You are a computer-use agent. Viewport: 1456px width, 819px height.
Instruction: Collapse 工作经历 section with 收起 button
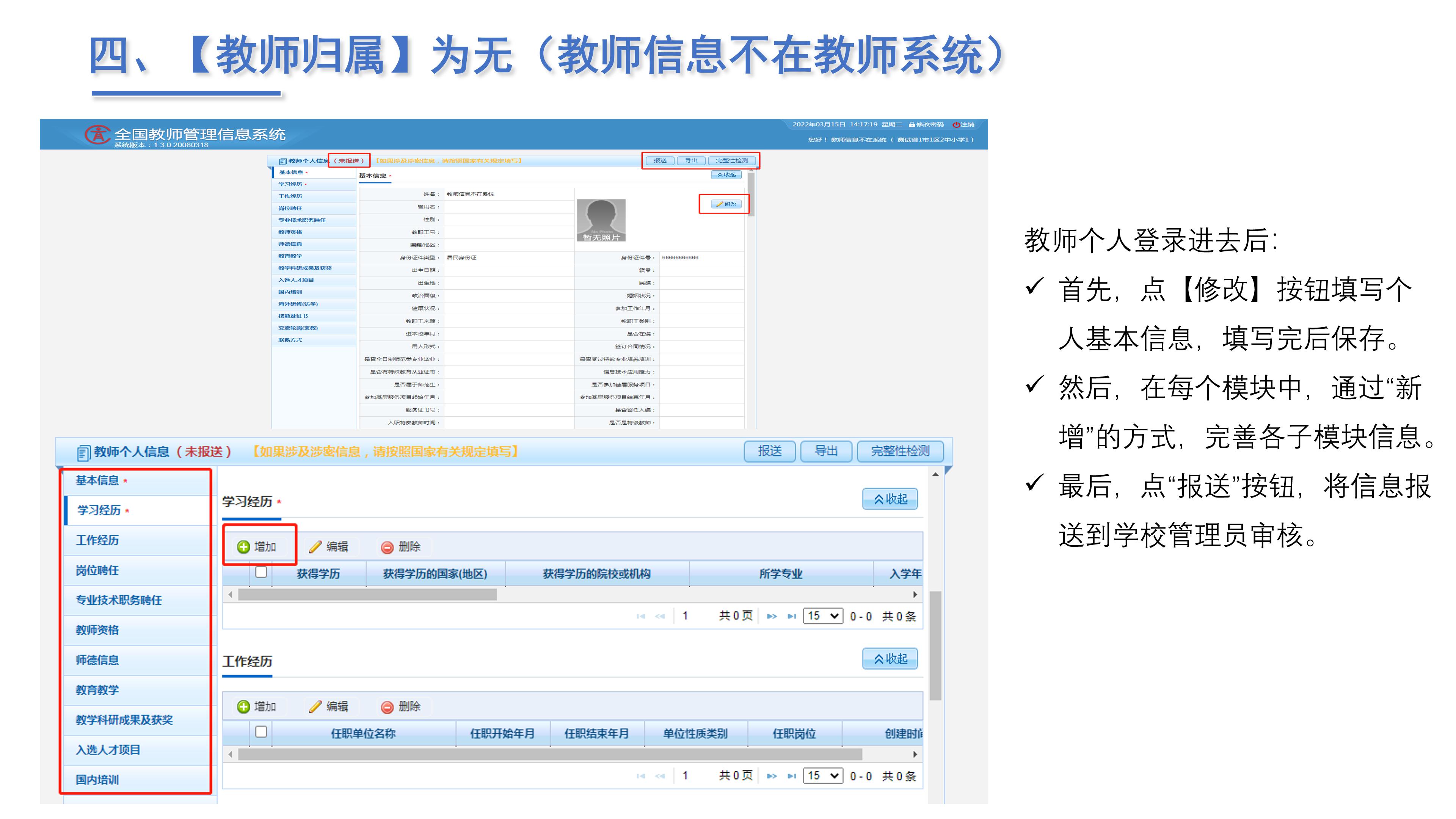(x=890, y=659)
